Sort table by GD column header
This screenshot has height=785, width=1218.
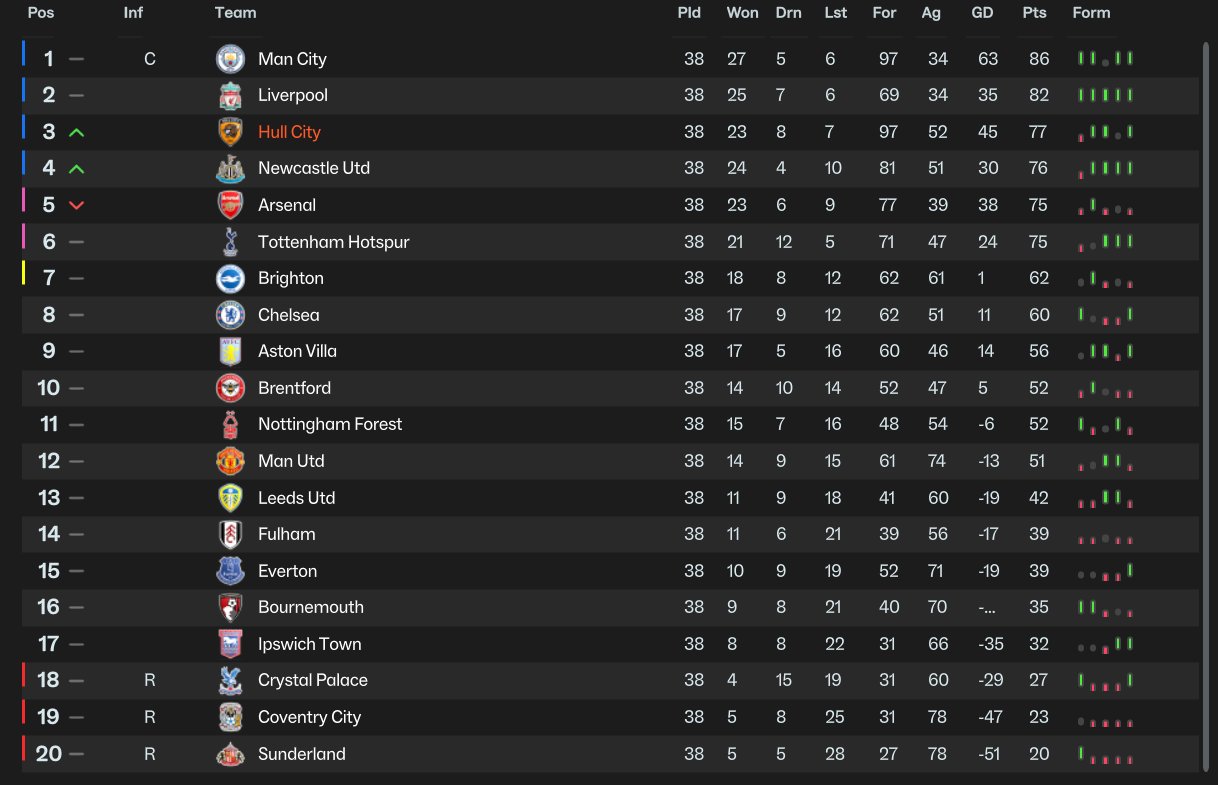tap(982, 13)
